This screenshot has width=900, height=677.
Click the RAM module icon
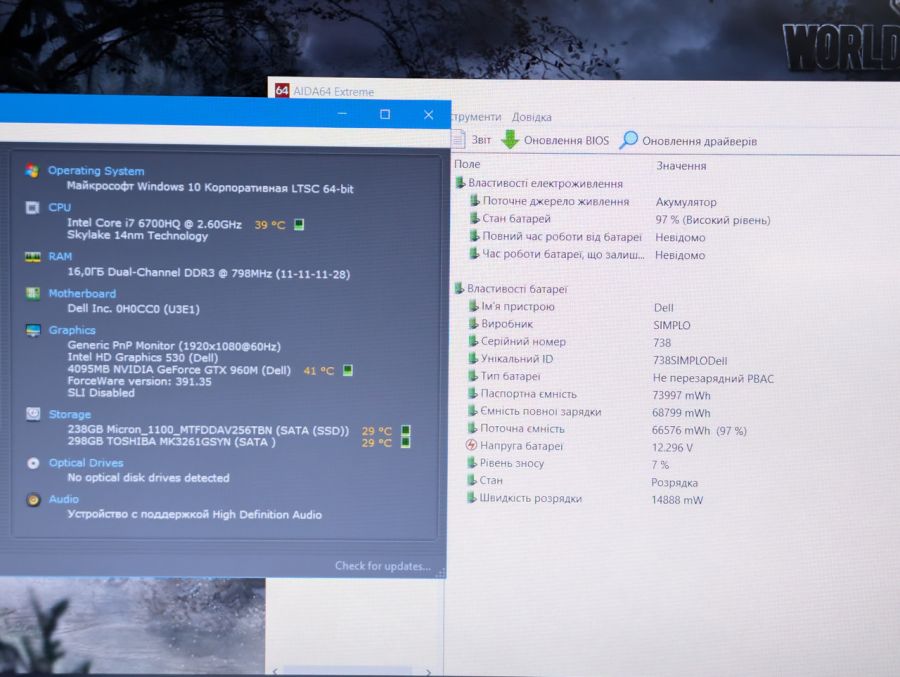[x=33, y=256]
